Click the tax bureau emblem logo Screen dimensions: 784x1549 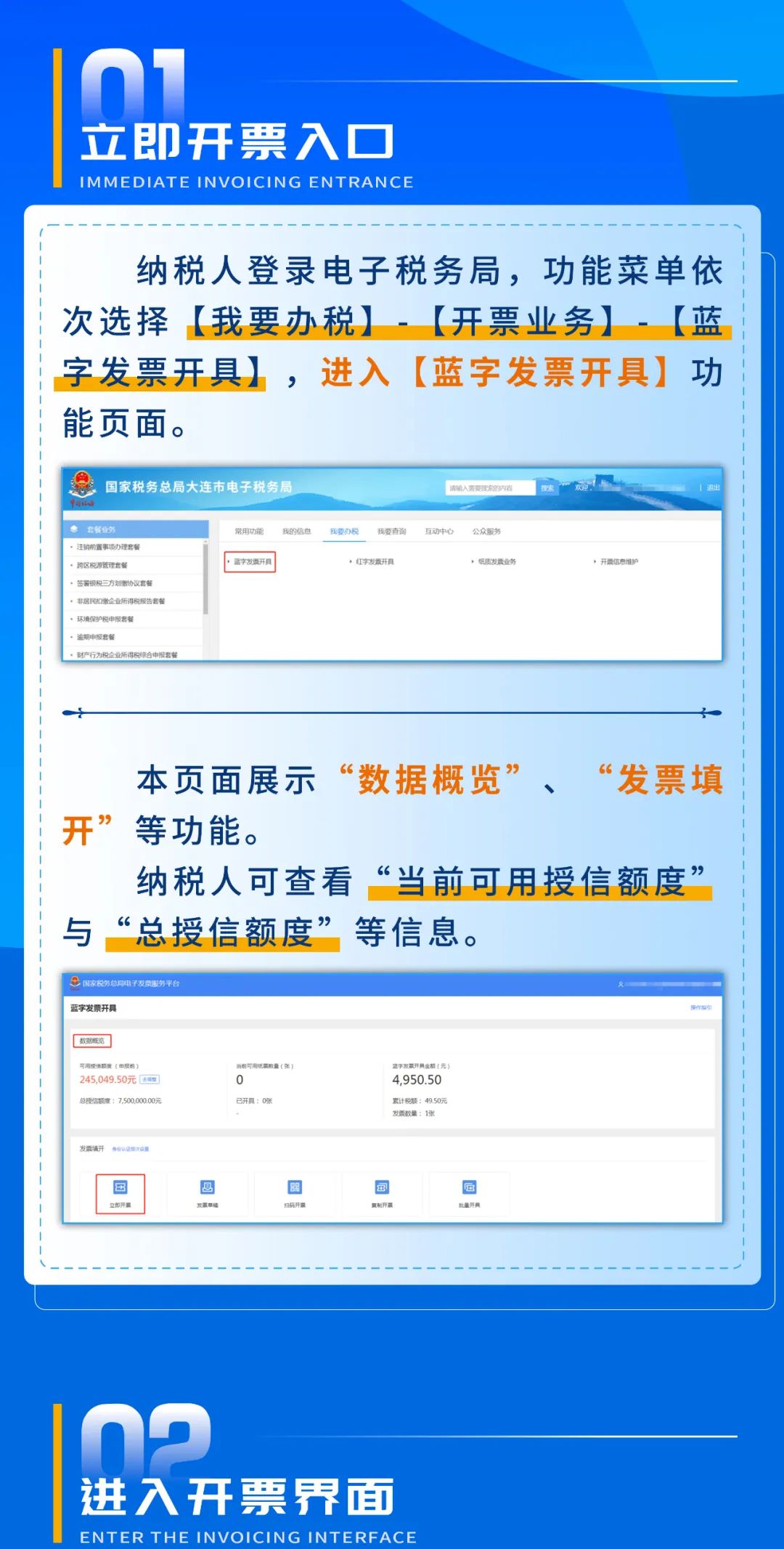pos(82,487)
